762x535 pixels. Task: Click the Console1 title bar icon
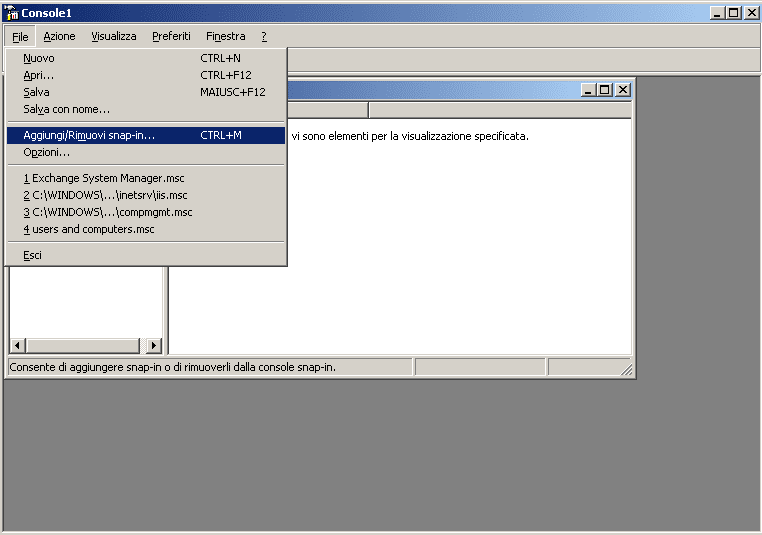click(x=12, y=13)
